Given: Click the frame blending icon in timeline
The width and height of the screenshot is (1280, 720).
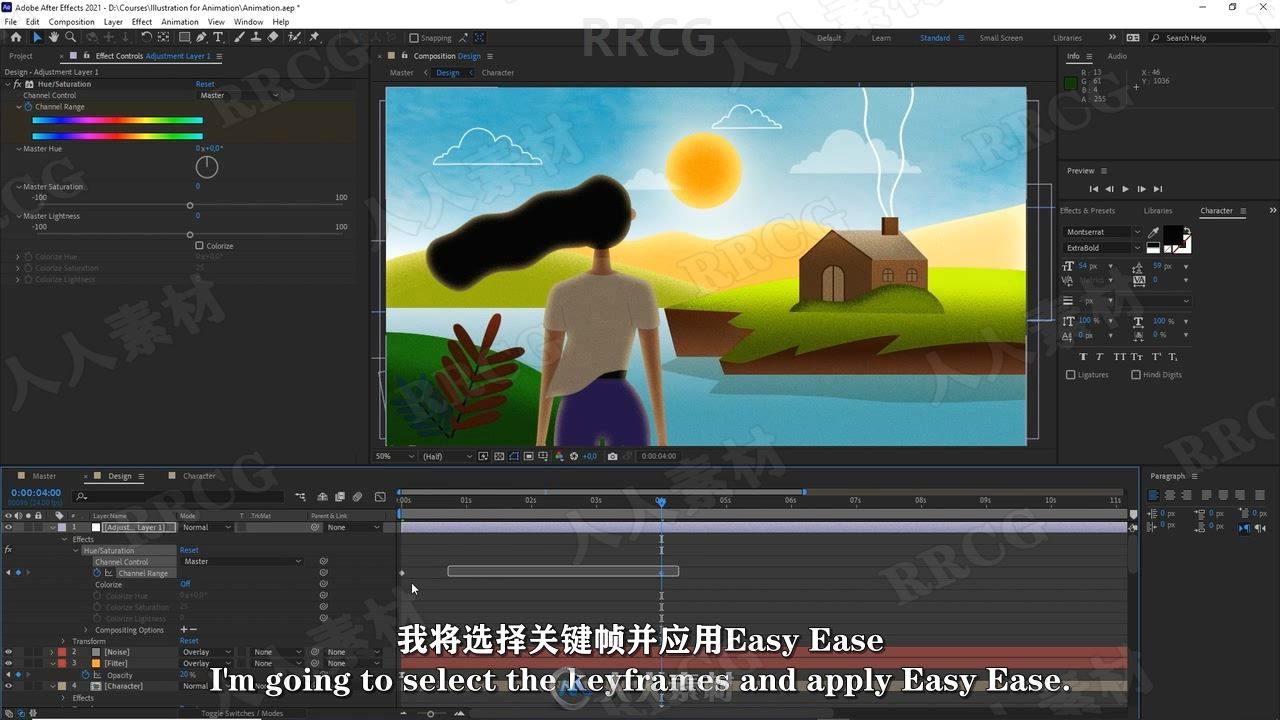Looking at the screenshot, I should click(x=340, y=496).
